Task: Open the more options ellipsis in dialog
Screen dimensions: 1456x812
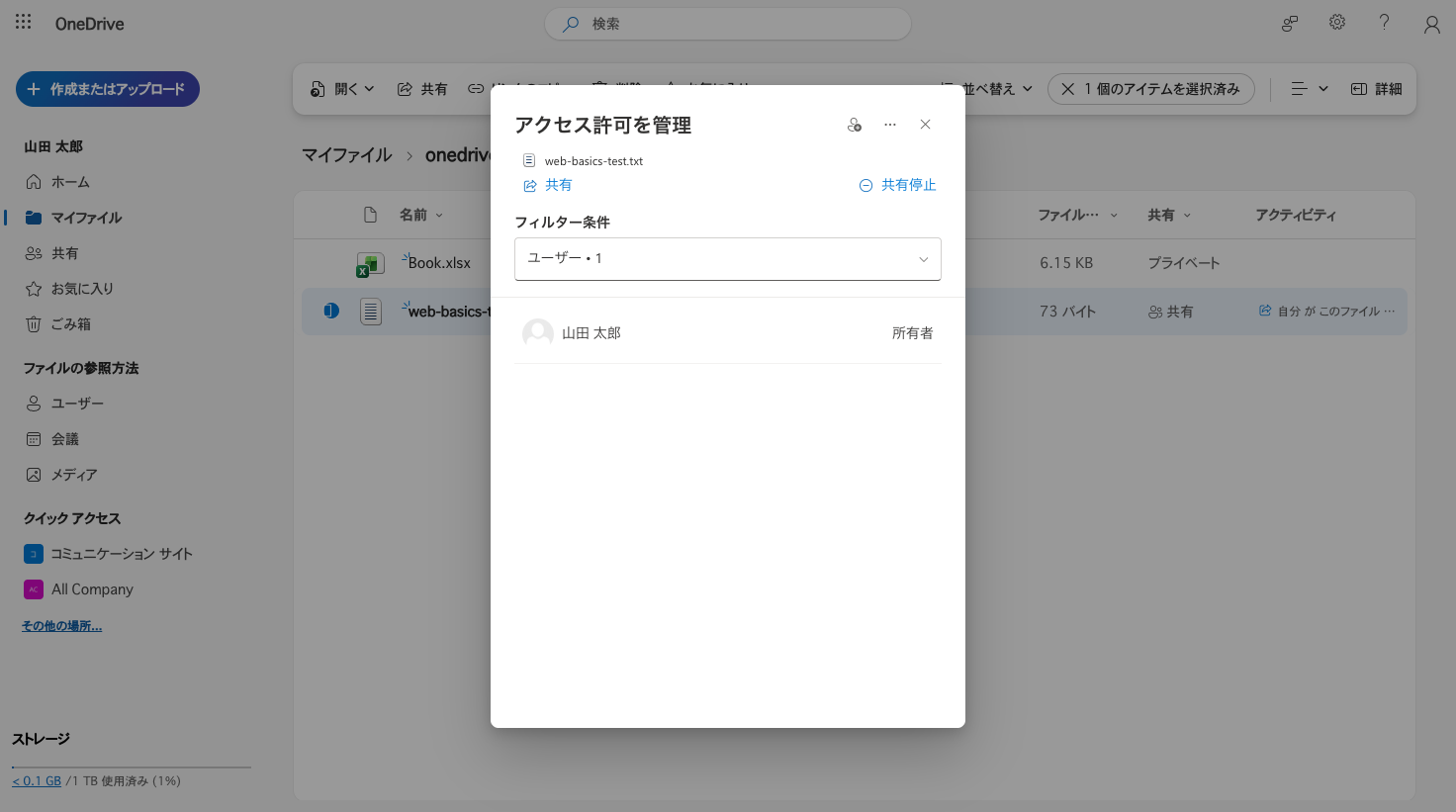Action: (x=890, y=125)
